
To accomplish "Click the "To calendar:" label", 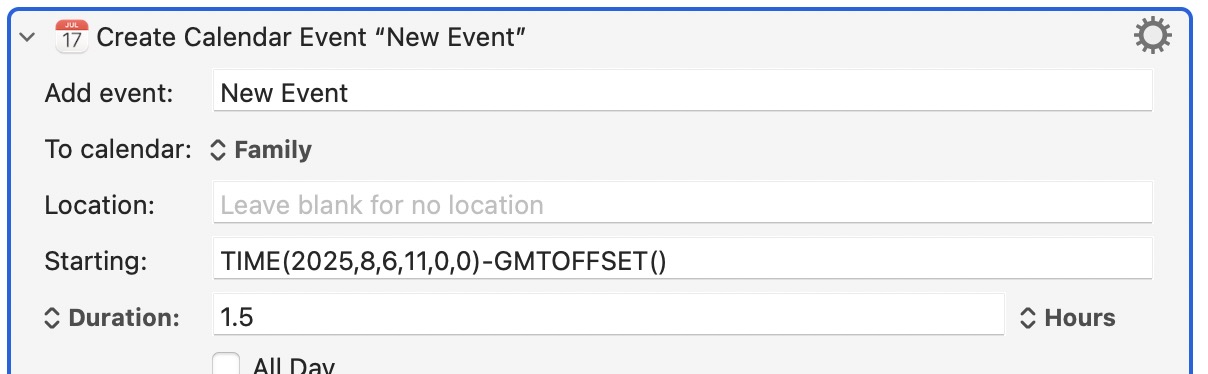I will pyautogui.click(x=118, y=150).
